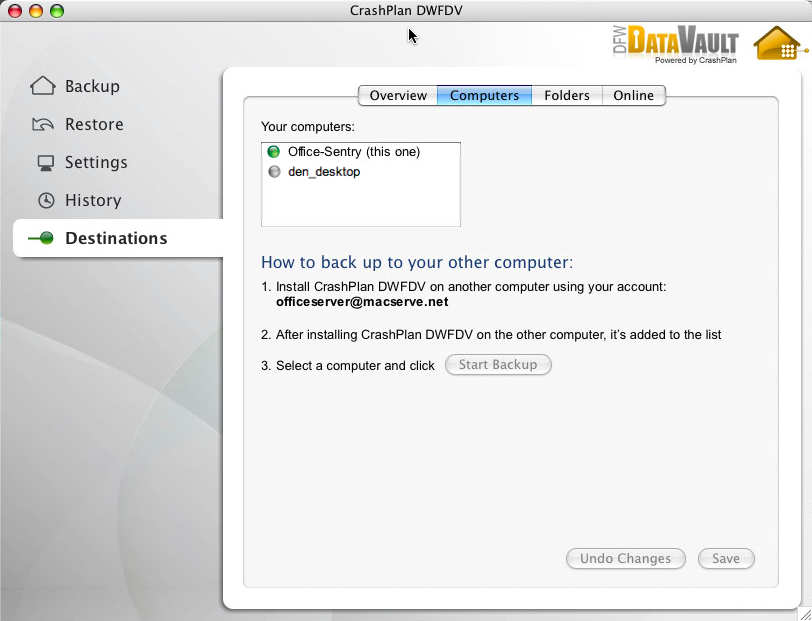Select den_desktop in computers list
The image size is (812, 621).
360,171
